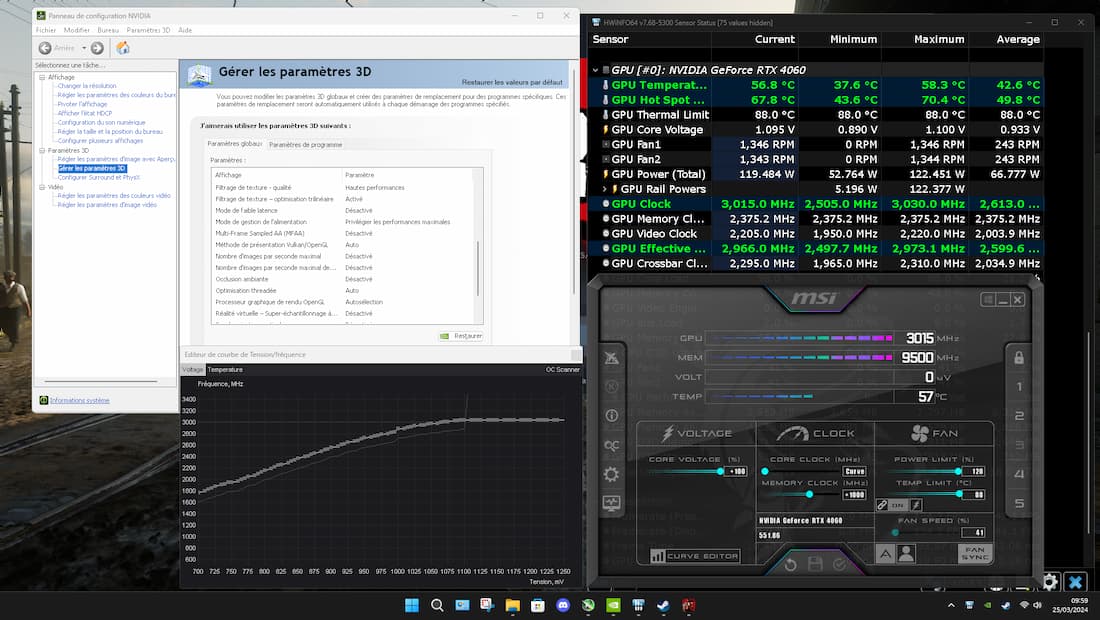Select Afterburner profile slot 4
1100x620 pixels.
(1019, 474)
